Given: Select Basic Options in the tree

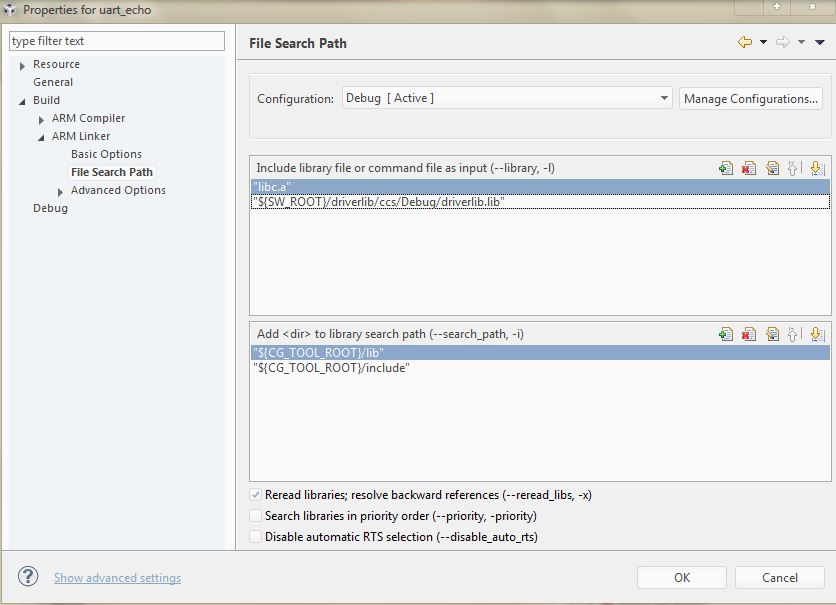Looking at the screenshot, I should pos(106,154).
